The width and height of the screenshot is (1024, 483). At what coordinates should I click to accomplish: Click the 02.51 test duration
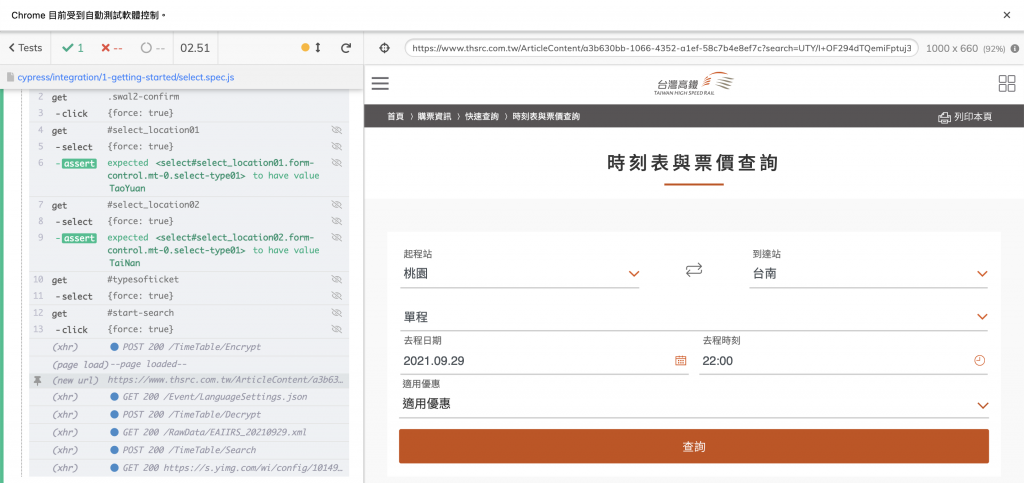tap(195, 48)
